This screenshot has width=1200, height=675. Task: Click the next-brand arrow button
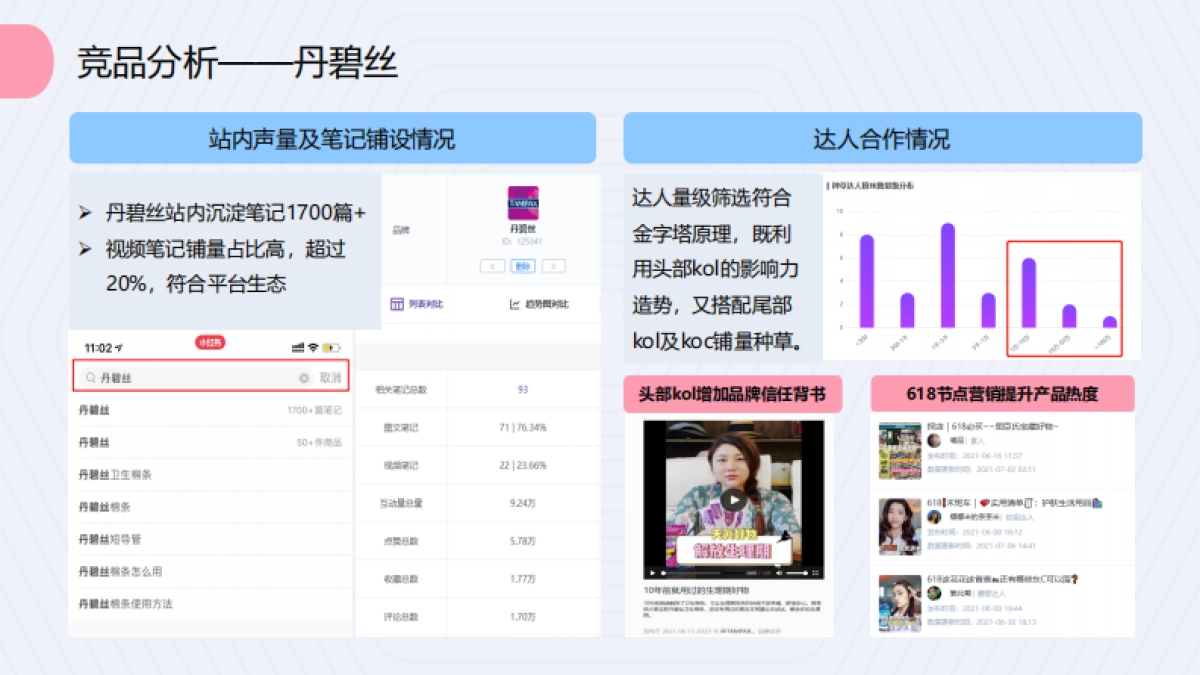(x=554, y=266)
